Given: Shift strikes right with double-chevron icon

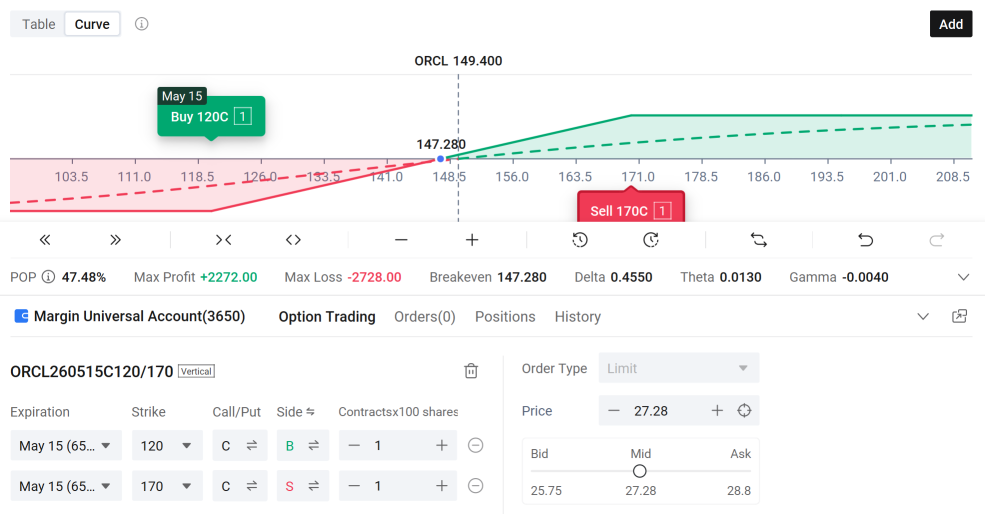Looking at the screenshot, I should coord(115,240).
